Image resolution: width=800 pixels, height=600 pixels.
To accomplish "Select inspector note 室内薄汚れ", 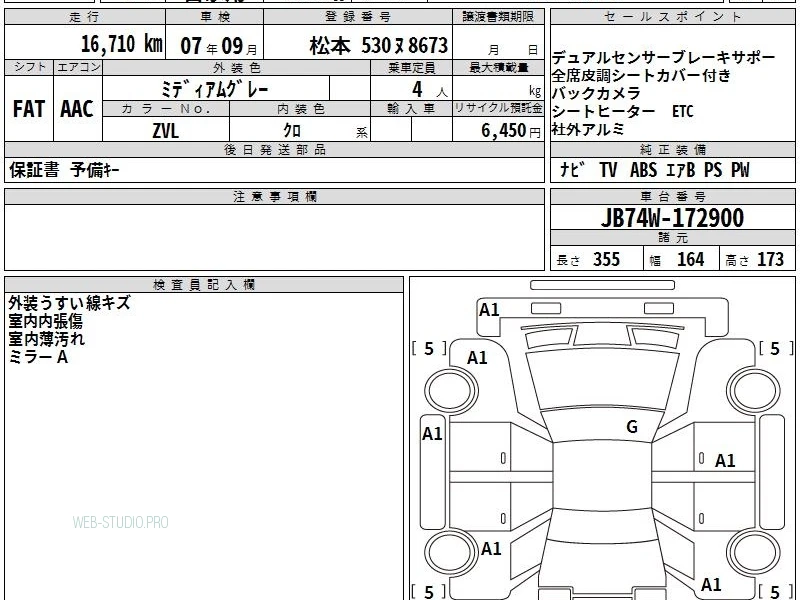I will pos(46,339).
